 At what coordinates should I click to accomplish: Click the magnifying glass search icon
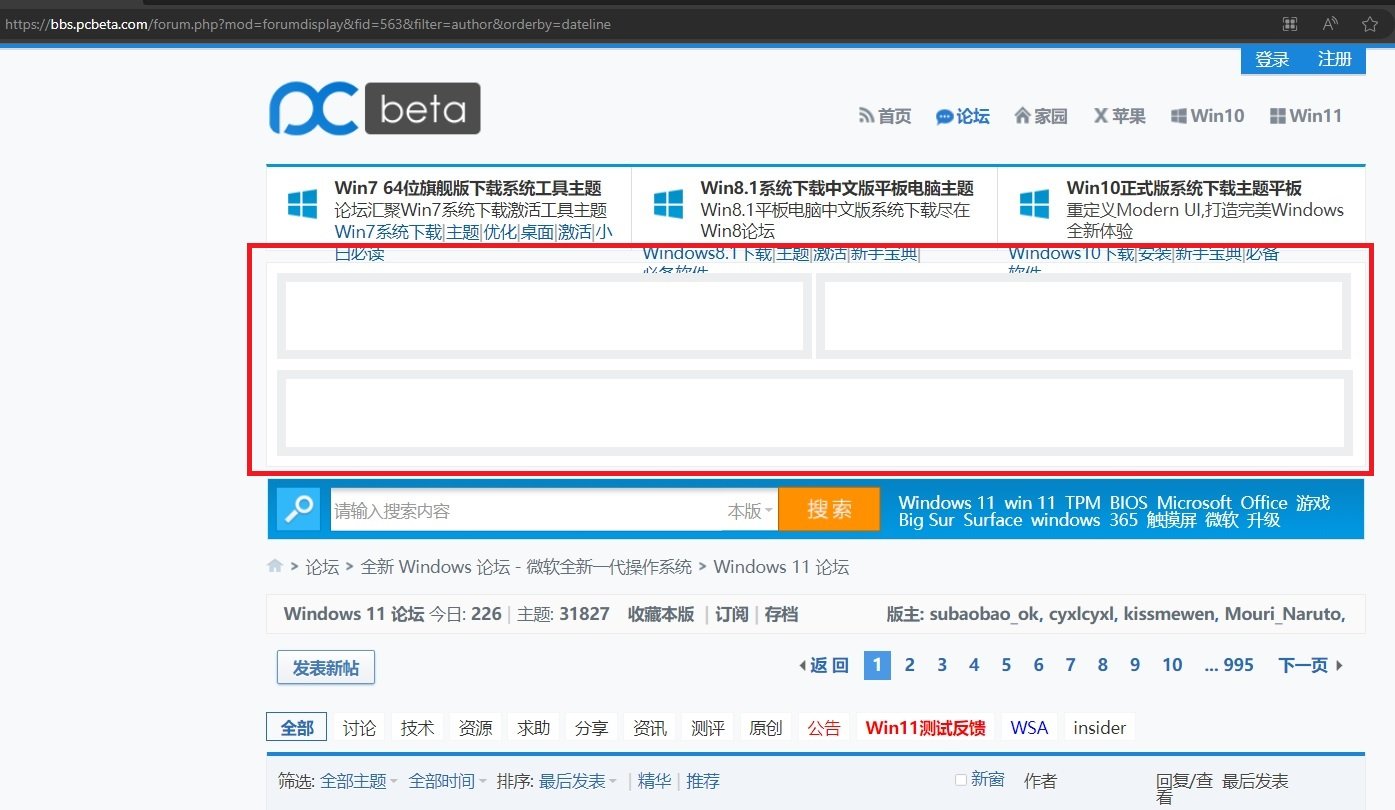tap(298, 510)
